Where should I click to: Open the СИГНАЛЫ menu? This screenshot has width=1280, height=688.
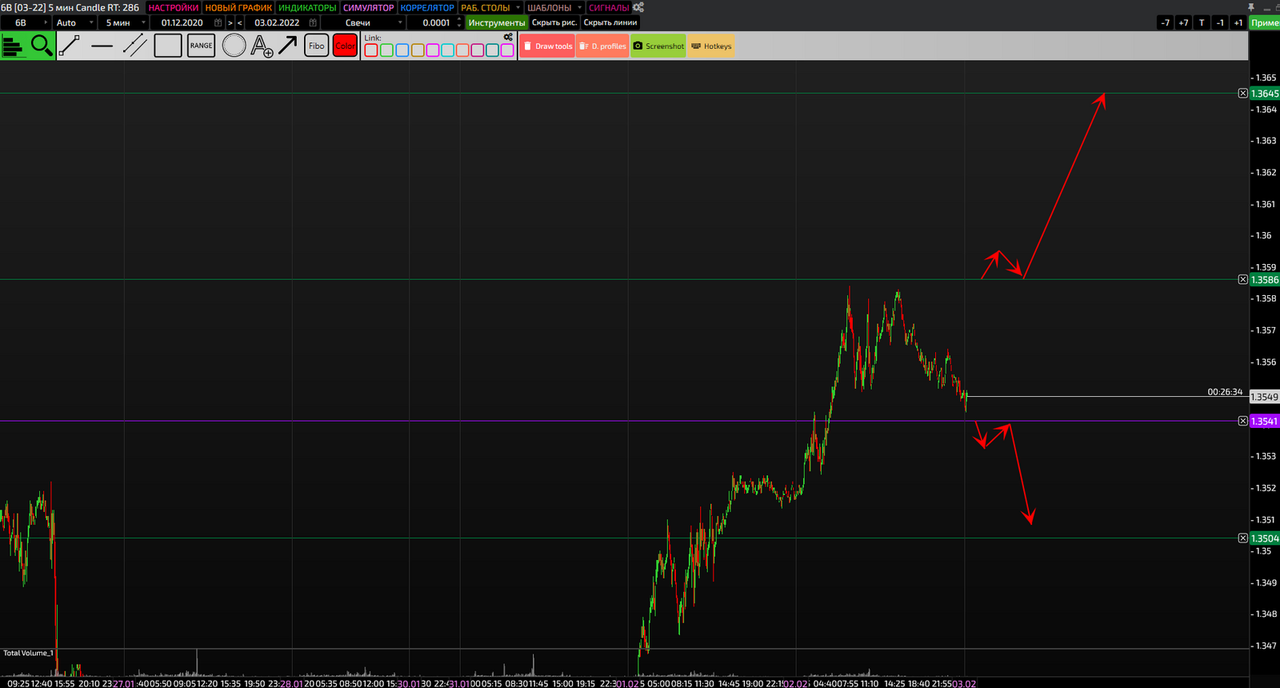[x=609, y=7]
